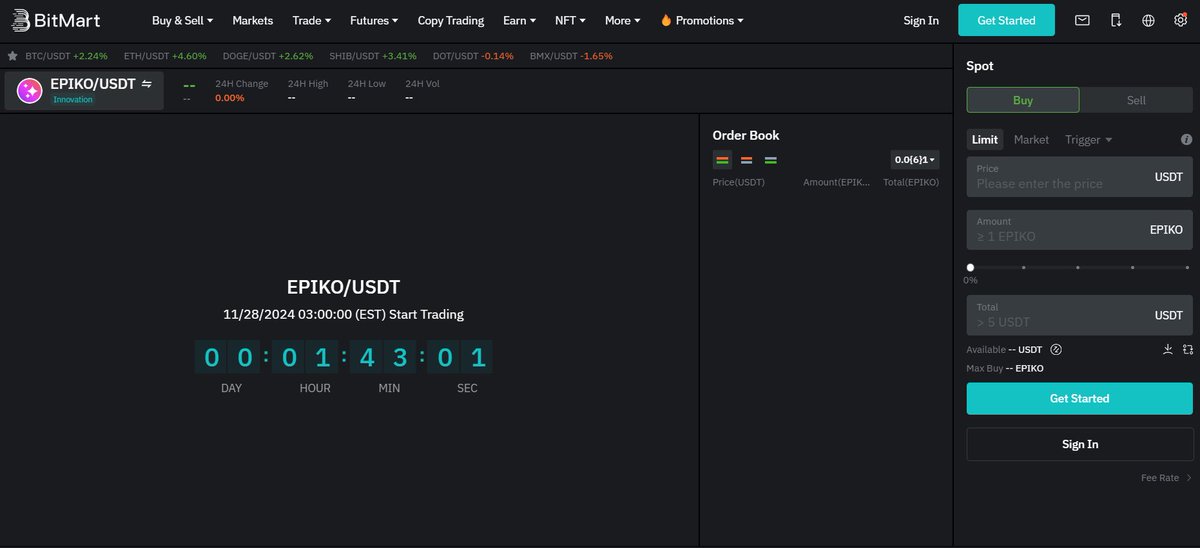Click Sign In in the top navigation
Image resolution: width=1200 pixels, height=548 pixels.
point(921,20)
